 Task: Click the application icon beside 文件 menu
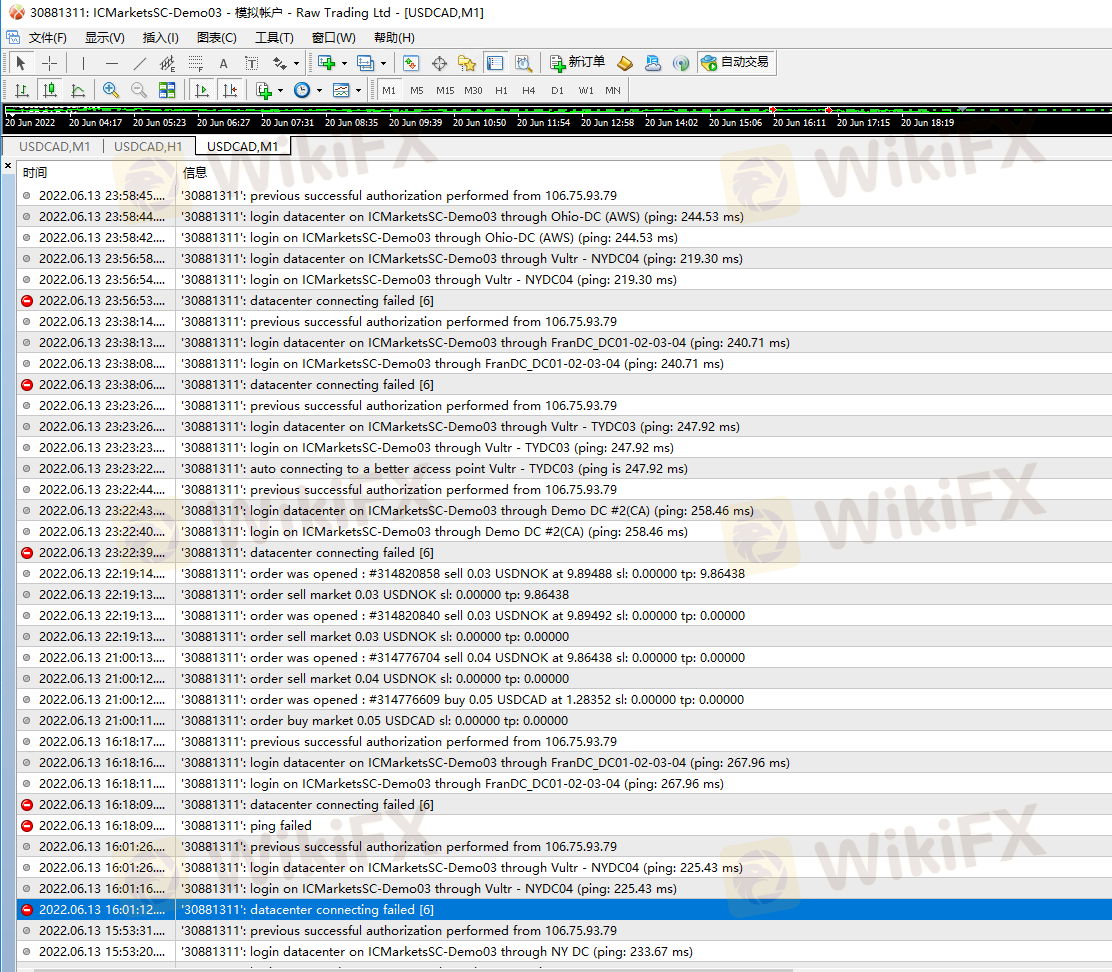point(13,37)
